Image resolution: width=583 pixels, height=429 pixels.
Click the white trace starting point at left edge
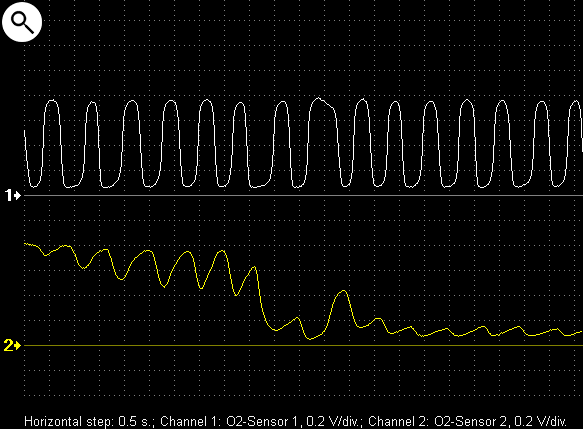click(x=25, y=132)
